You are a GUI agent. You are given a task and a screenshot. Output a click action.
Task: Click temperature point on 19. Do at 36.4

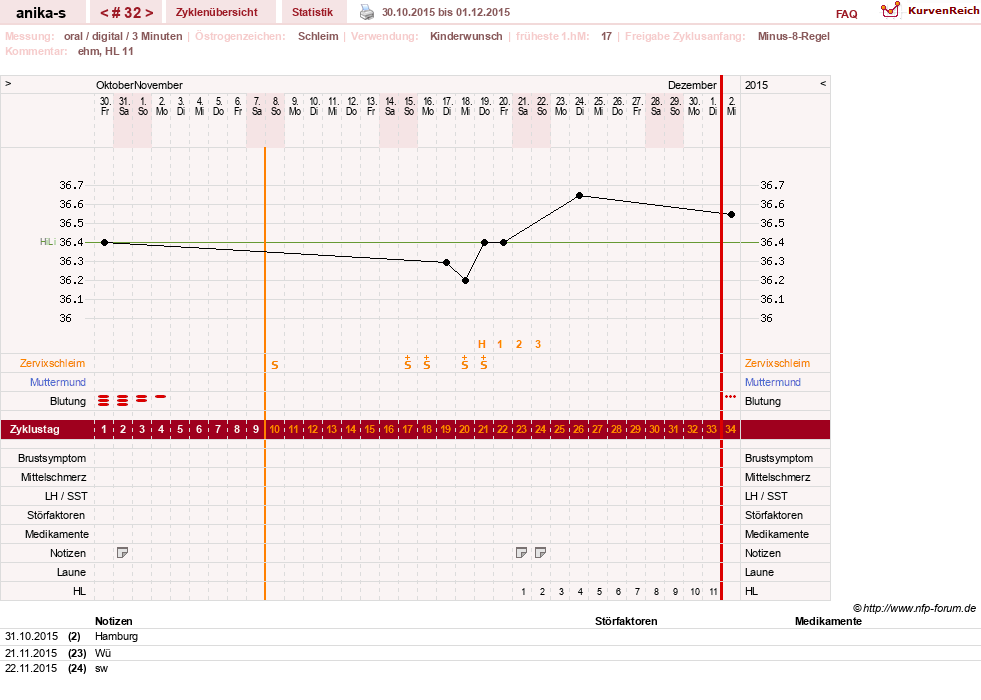[x=484, y=243]
